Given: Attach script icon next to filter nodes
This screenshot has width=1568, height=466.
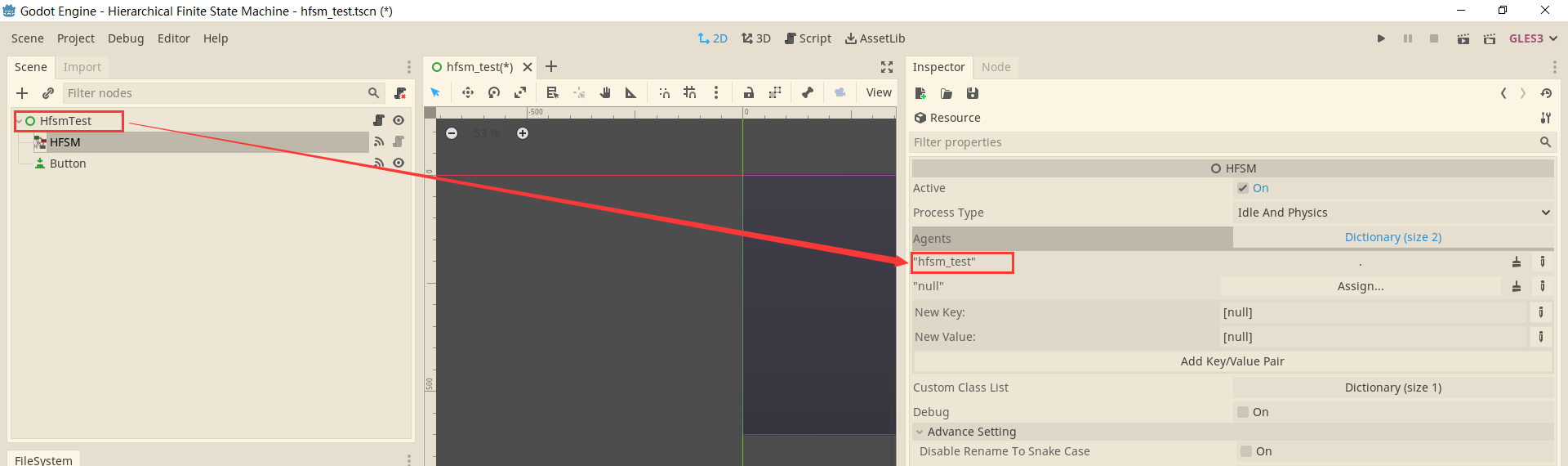Looking at the screenshot, I should (x=400, y=93).
